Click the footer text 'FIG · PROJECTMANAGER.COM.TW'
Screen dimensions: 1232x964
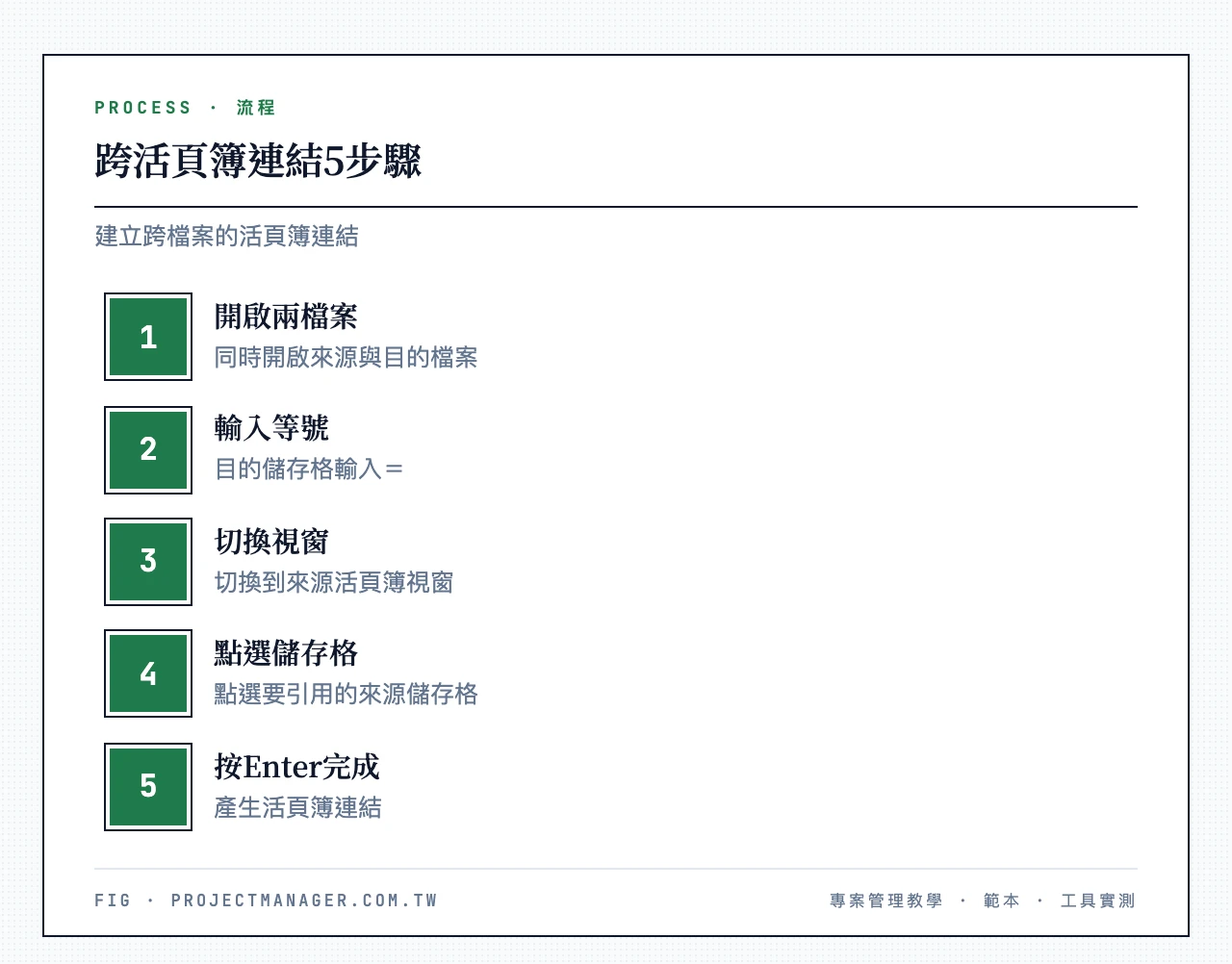coord(266,901)
